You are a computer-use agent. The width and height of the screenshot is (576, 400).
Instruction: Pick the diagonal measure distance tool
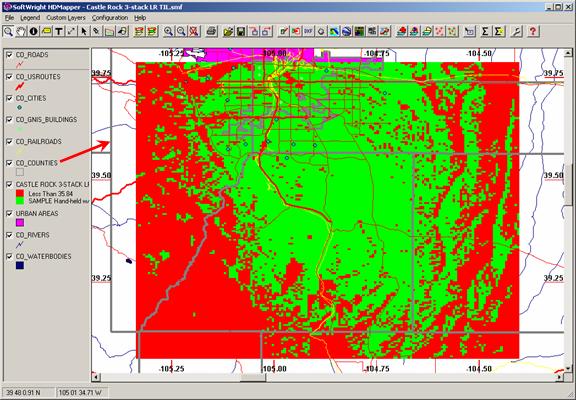[x=71, y=32]
